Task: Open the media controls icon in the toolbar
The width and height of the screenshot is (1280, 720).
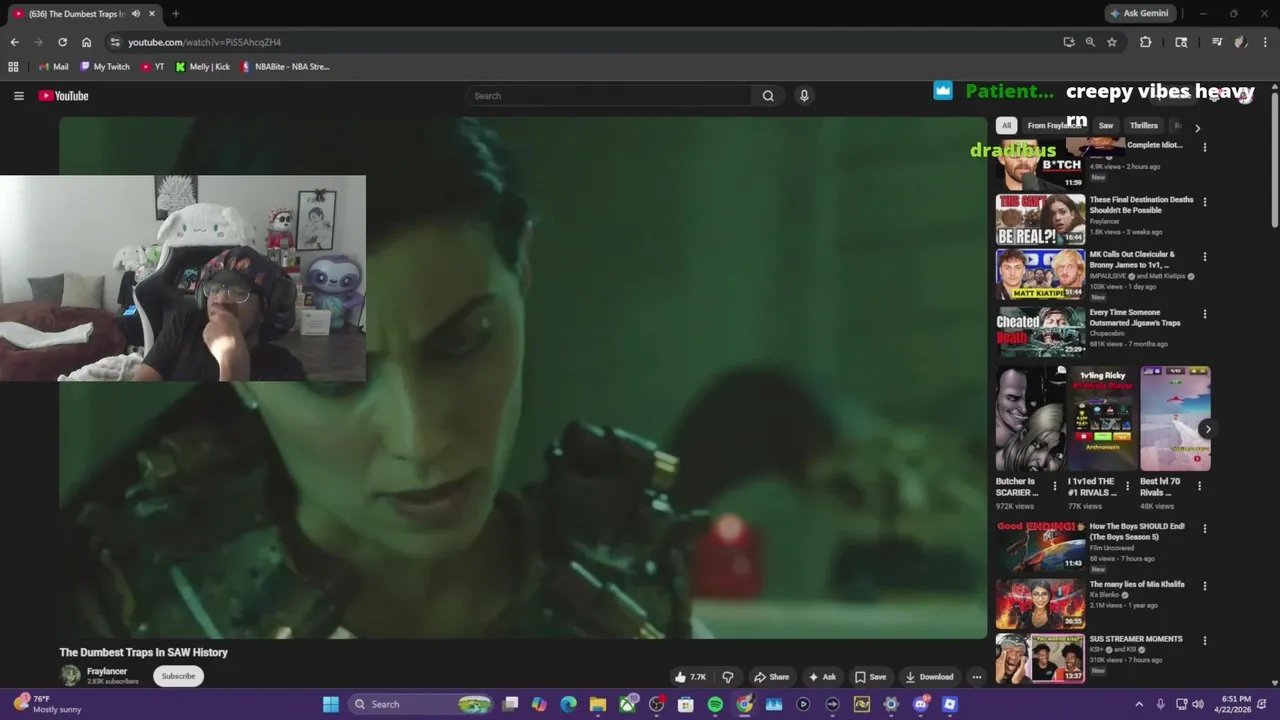Action: 1217,42
